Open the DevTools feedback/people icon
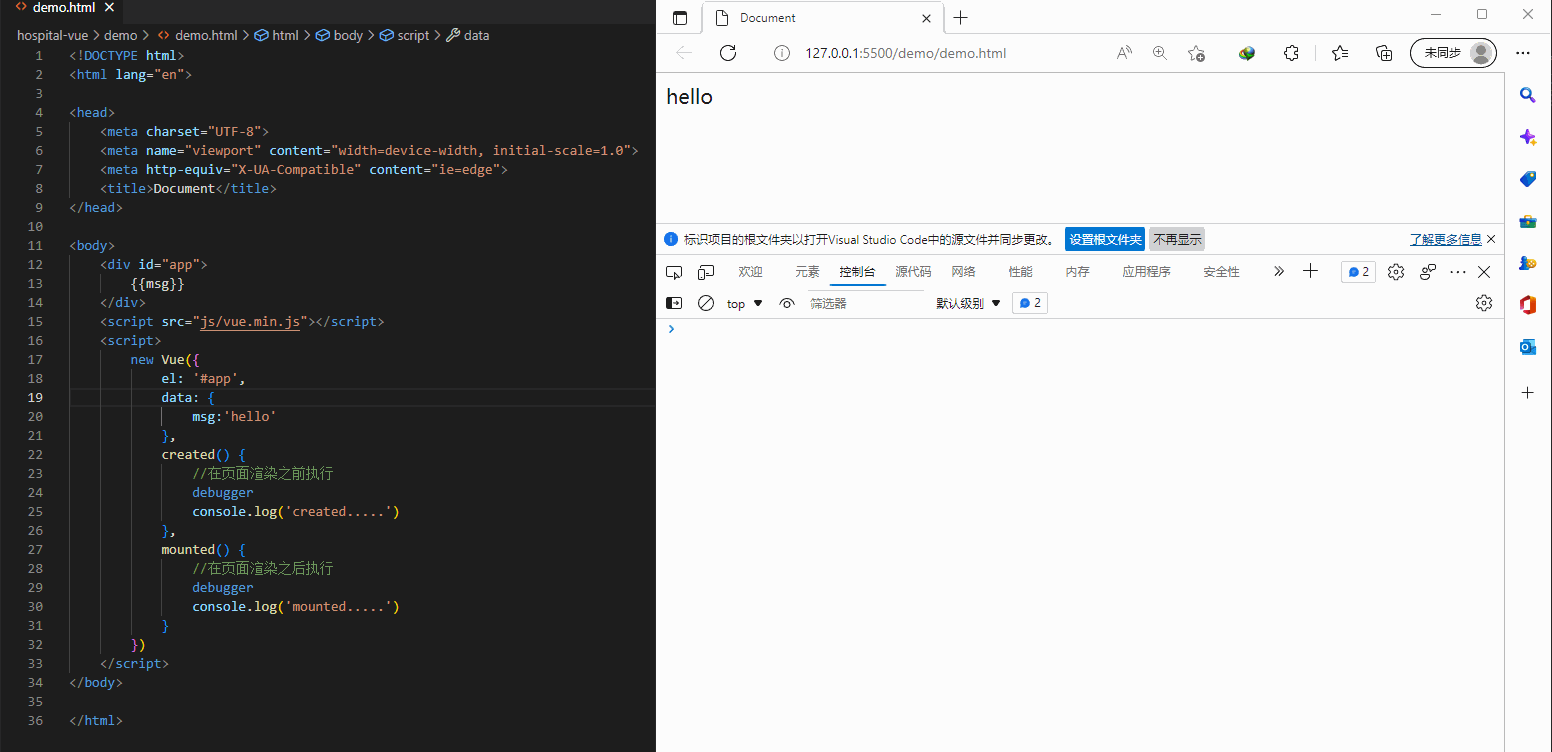 point(1428,272)
